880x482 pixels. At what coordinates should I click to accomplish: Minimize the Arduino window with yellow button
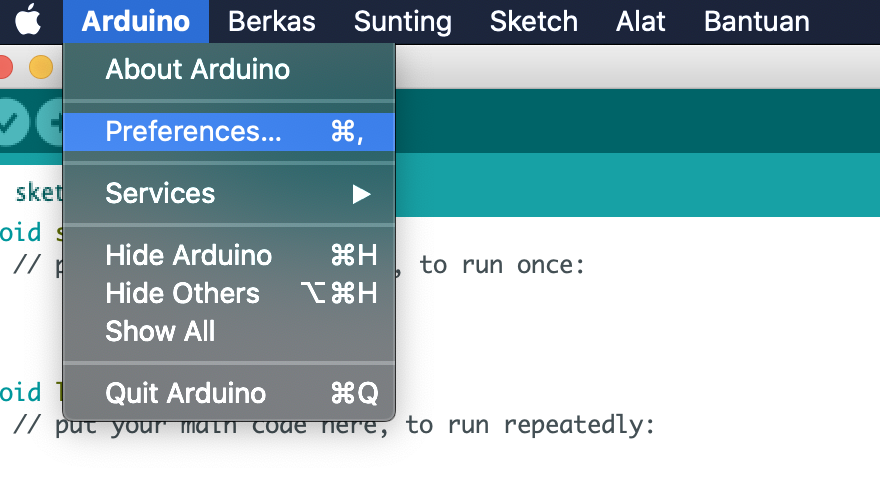tap(41, 67)
